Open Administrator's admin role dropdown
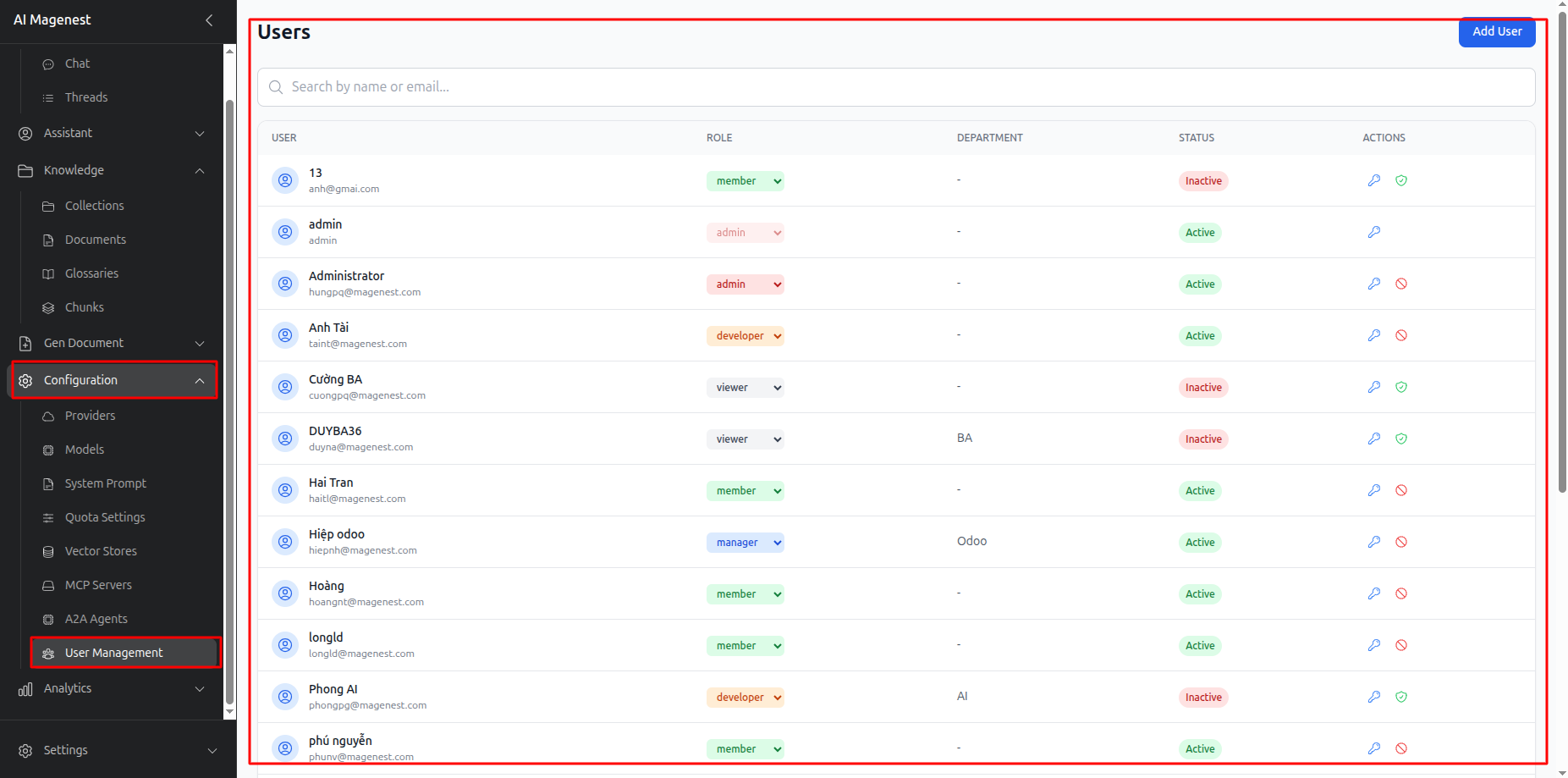The image size is (1568, 778). click(745, 284)
